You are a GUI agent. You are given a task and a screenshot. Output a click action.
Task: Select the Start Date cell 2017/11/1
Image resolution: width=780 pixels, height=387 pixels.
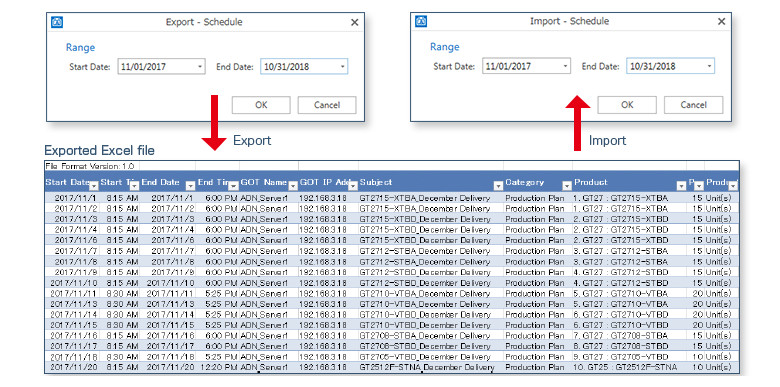point(72,198)
